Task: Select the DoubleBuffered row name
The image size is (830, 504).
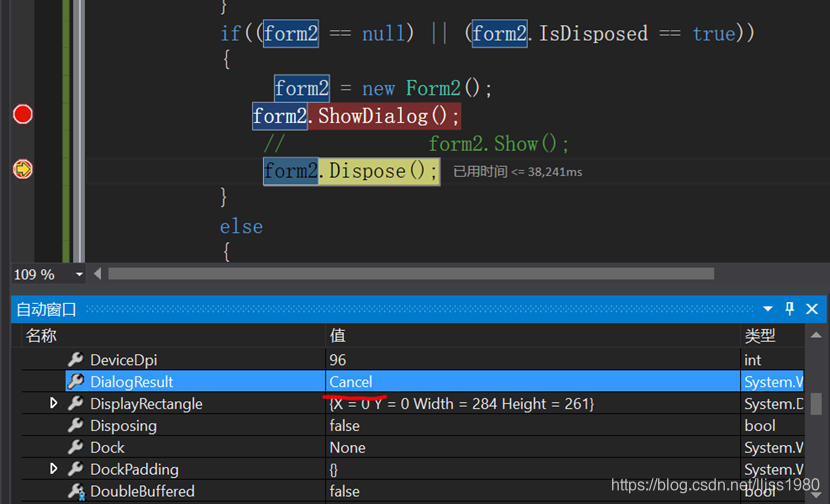Action: click(142, 491)
